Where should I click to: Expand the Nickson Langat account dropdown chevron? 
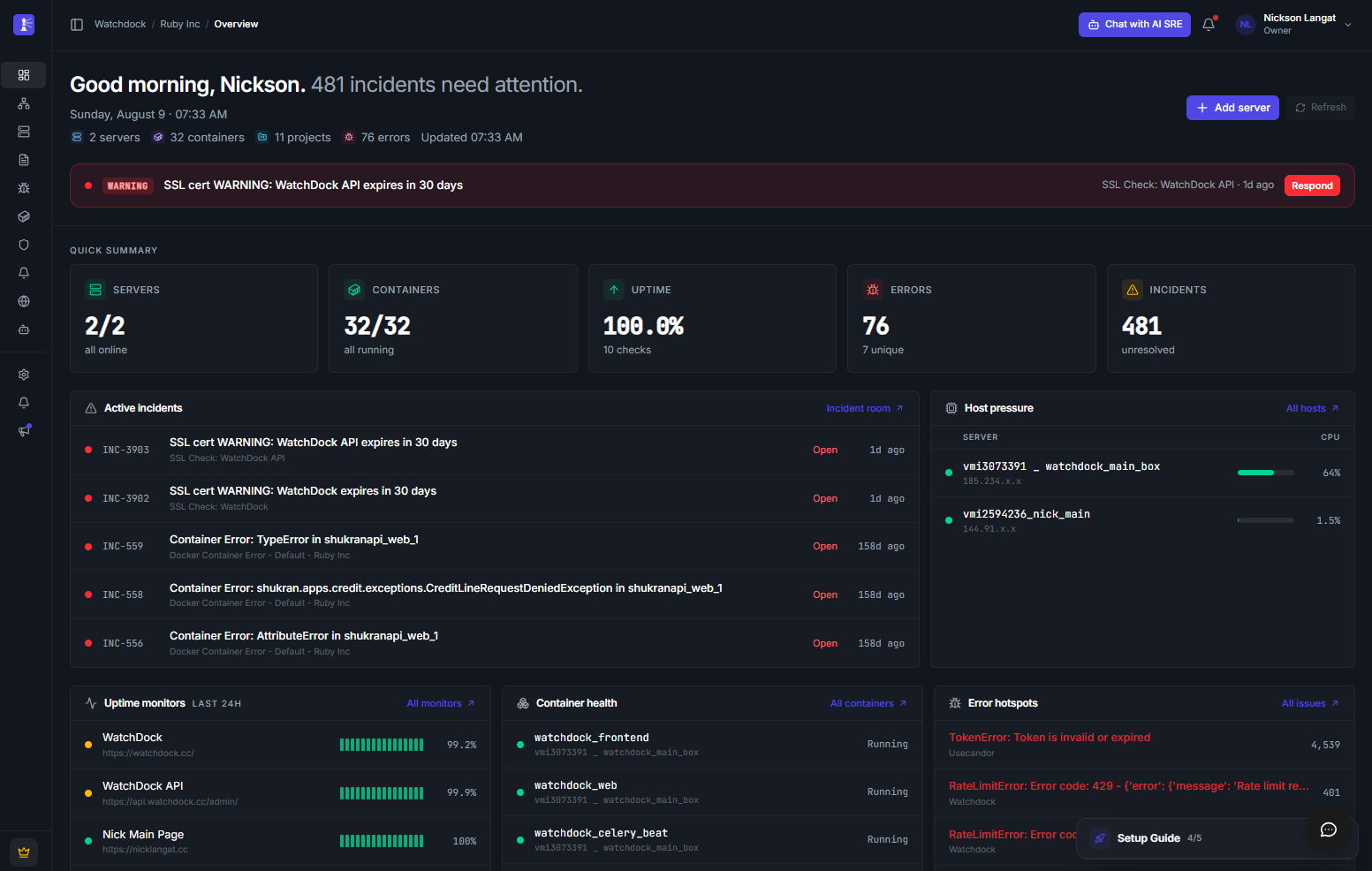(x=1348, y=25)
